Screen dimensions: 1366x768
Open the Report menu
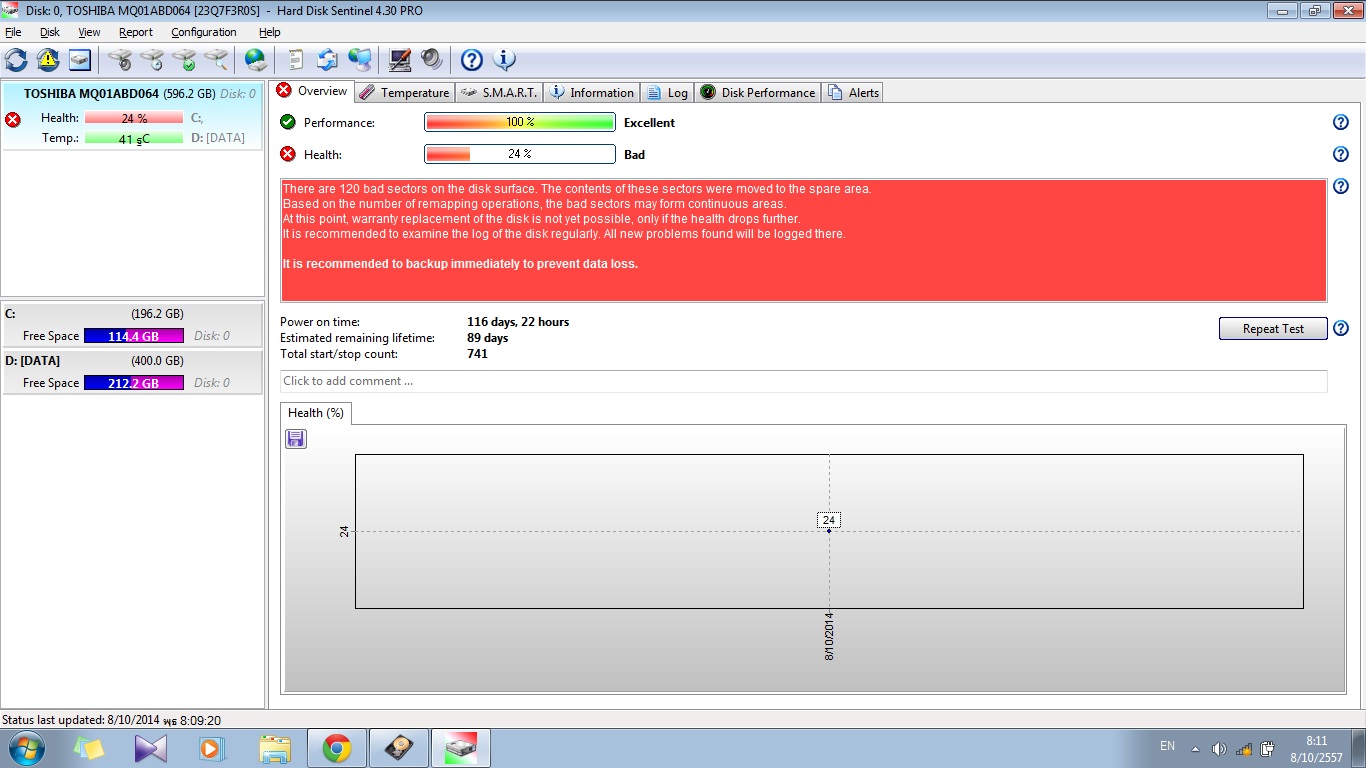pos(136,32)
